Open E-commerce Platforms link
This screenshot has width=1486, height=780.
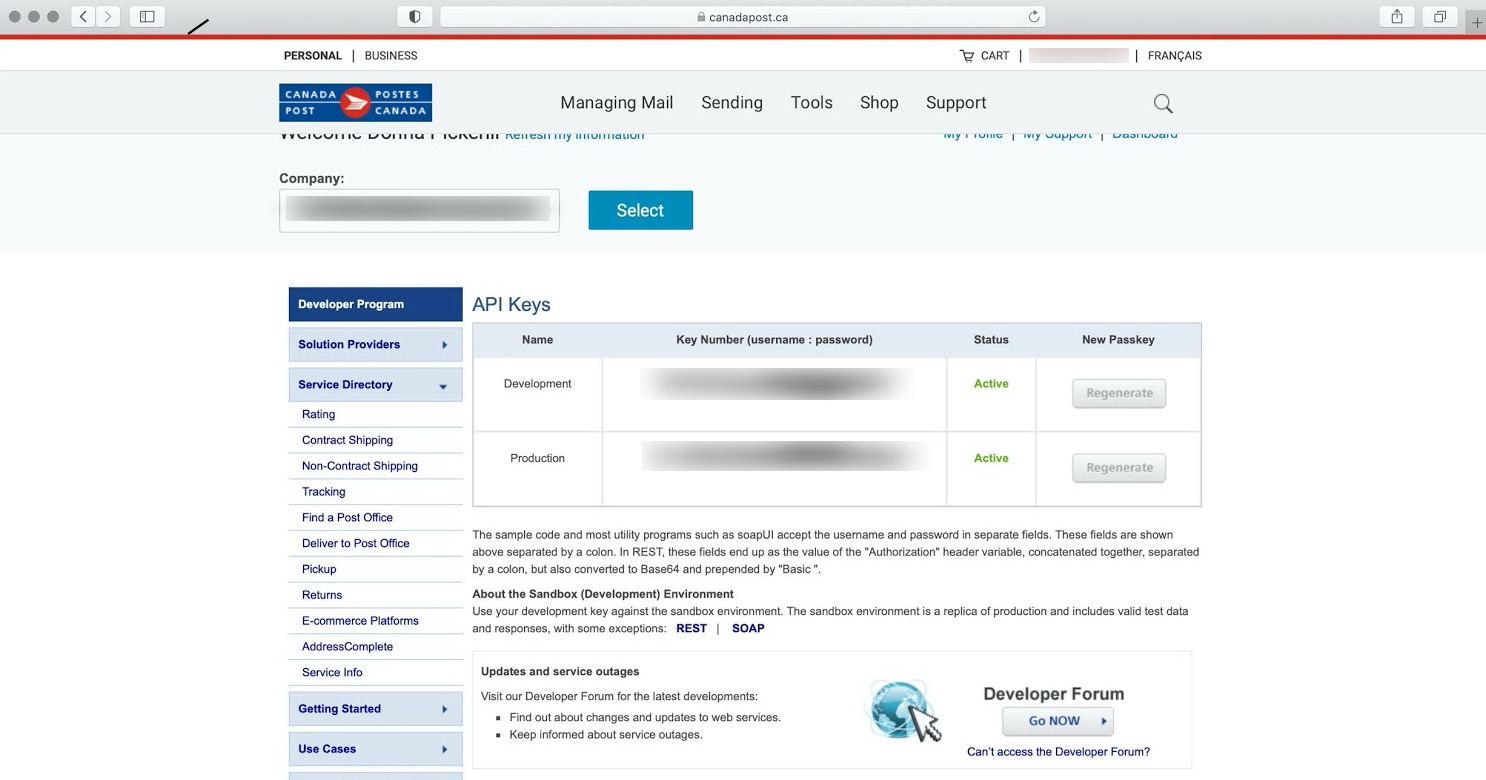pyautogui.click(x=360, y=621)
